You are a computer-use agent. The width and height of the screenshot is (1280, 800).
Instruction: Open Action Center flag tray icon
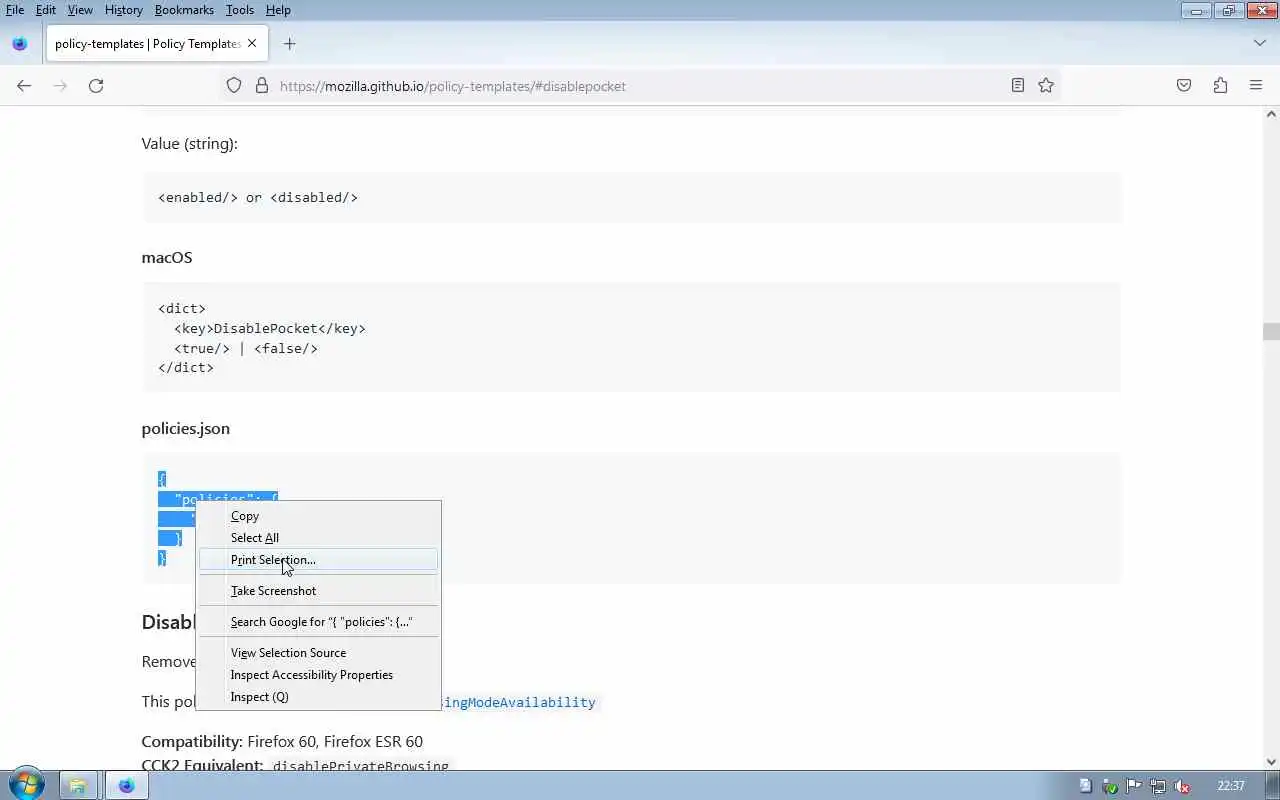1134,786
